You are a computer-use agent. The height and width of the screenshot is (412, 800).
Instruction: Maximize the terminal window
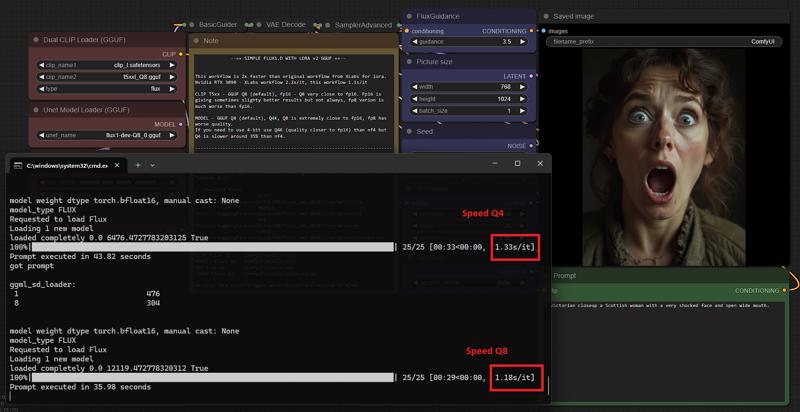click(x=517, y=163)
